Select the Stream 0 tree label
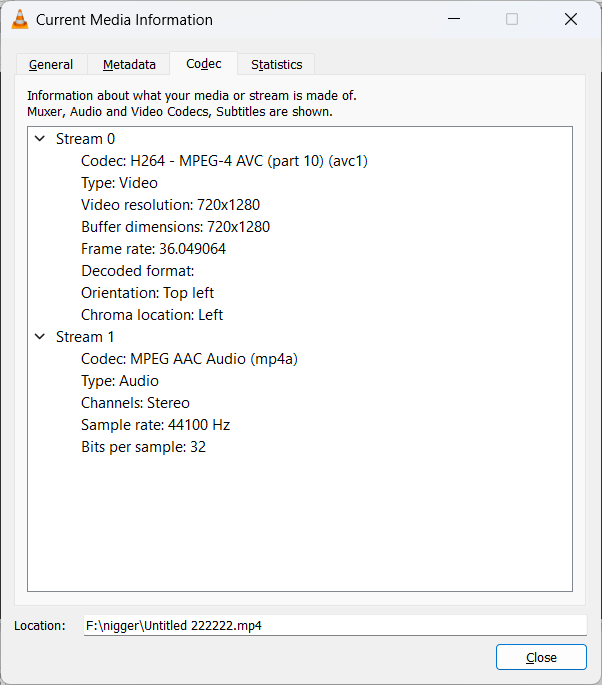602x685 pixels. [85, 139]
